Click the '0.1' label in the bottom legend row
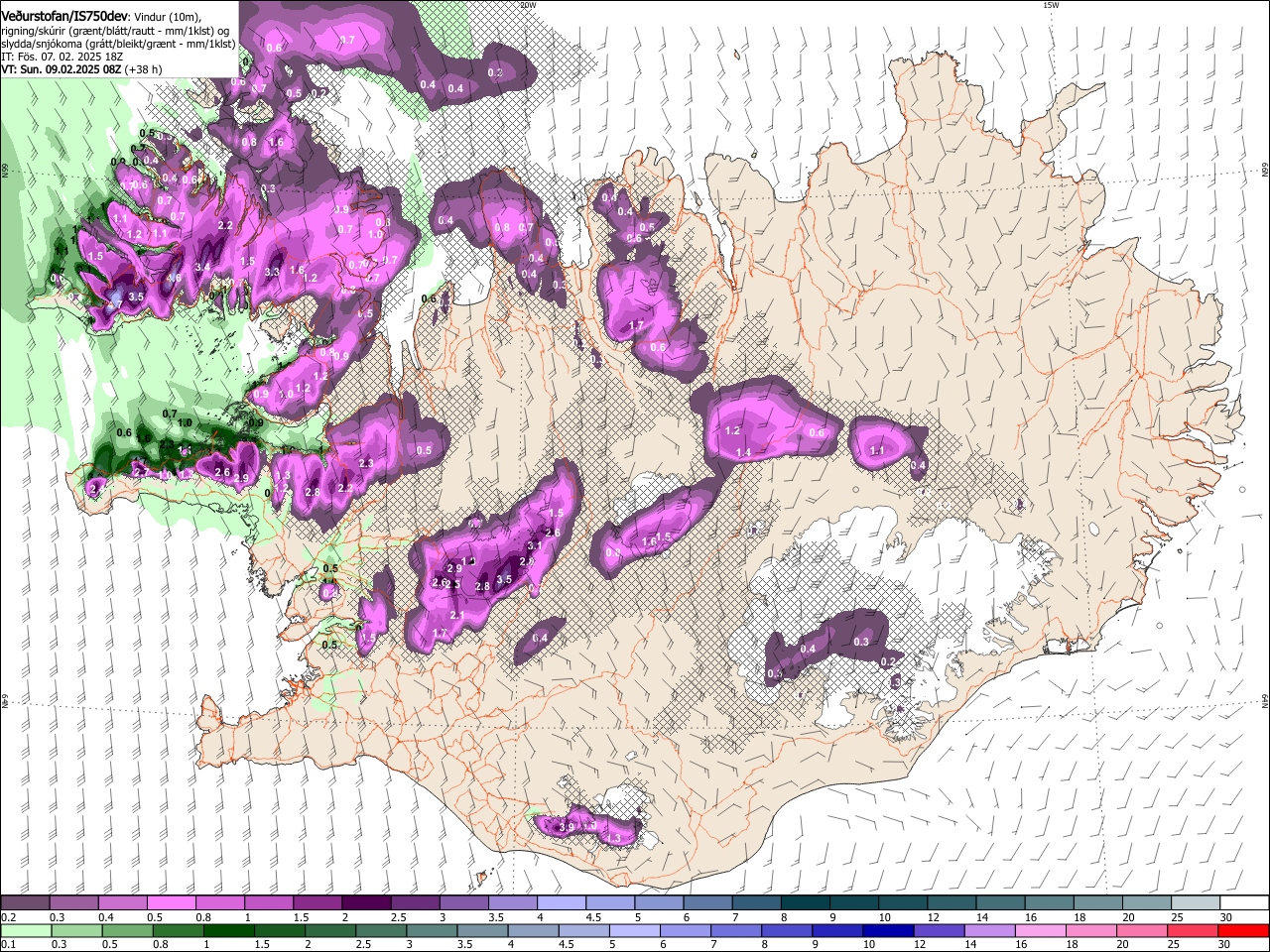This screenshot has width=1270, height=952. (x=8, y=944)
